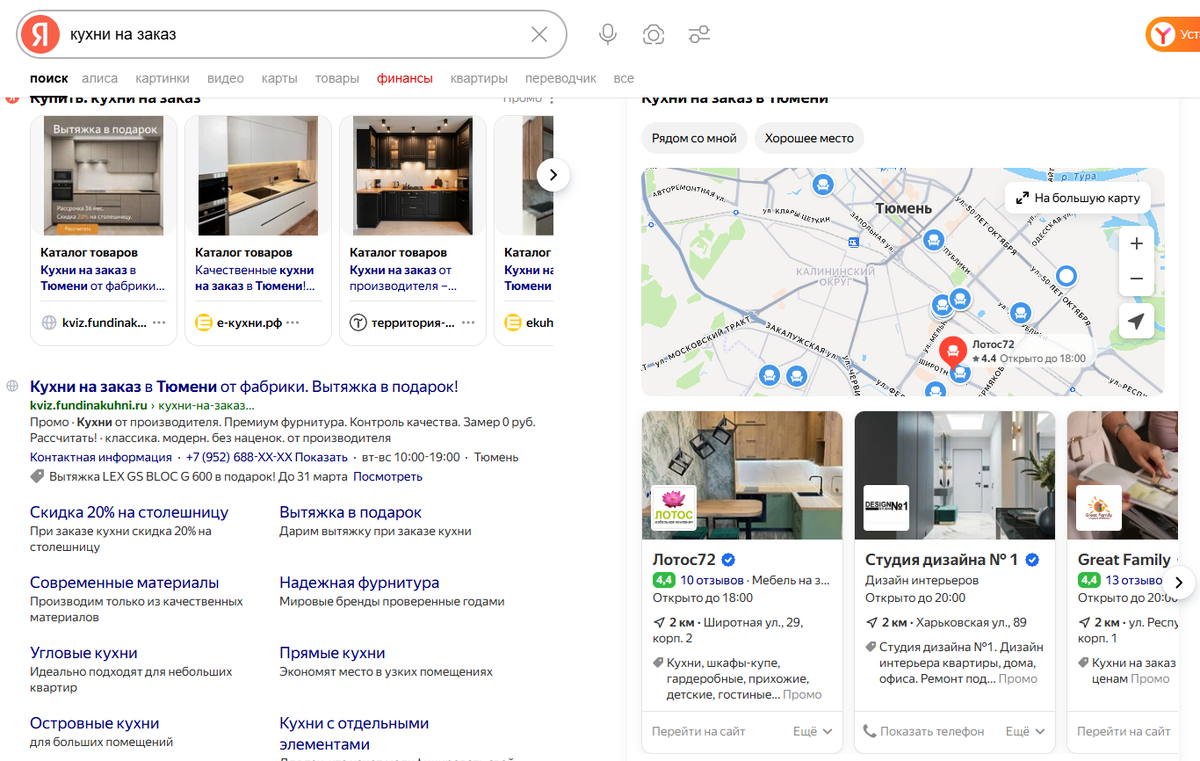Switch to the видео tab
Screen dimensions: 1200x761
point(226,78)
